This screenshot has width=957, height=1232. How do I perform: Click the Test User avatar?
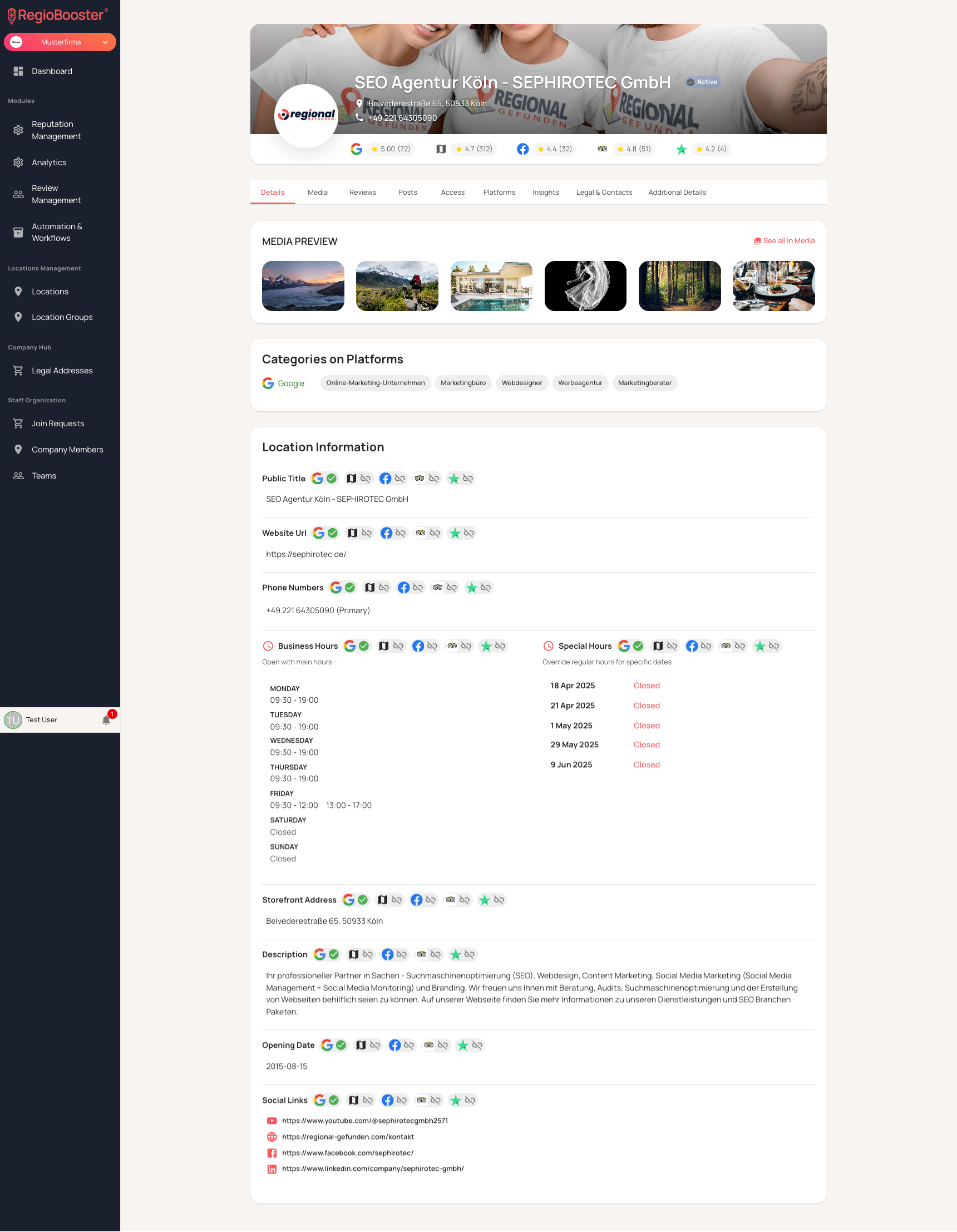tap(13, 721)
